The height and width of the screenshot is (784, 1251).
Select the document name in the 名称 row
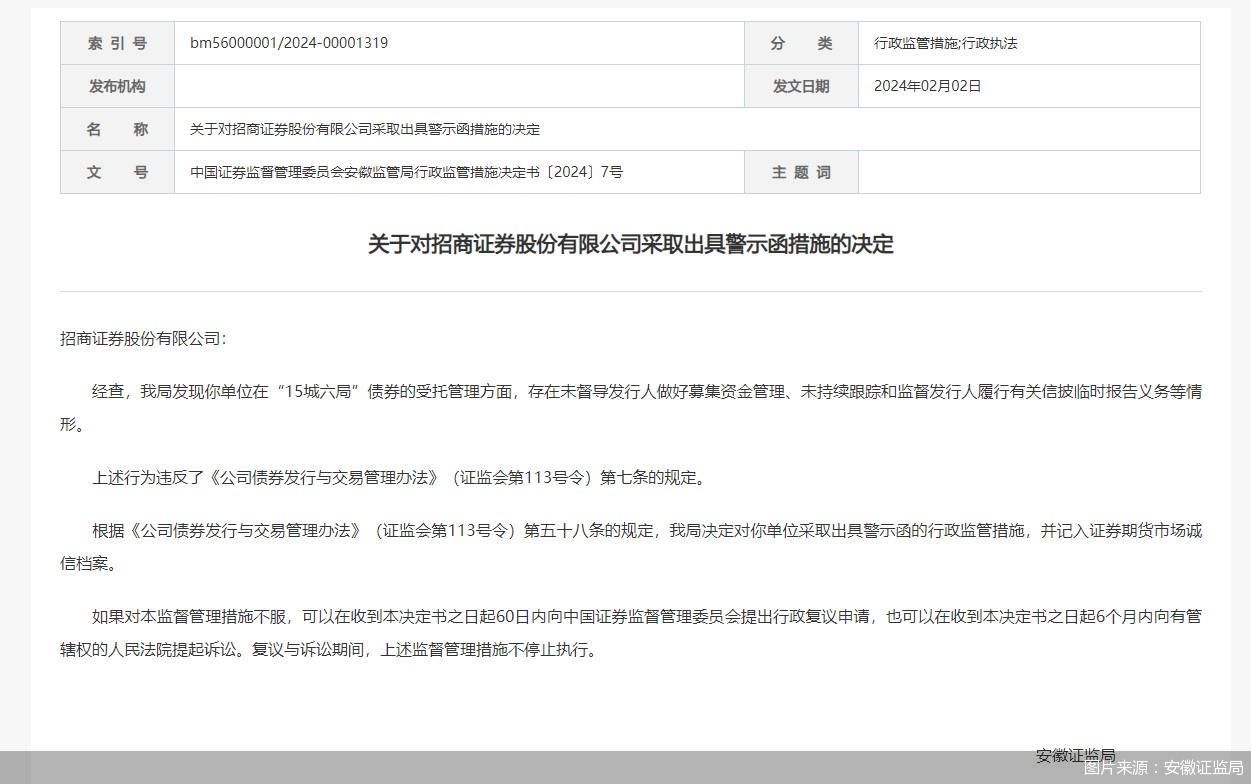pyautogui.click(x=365, y=129)
